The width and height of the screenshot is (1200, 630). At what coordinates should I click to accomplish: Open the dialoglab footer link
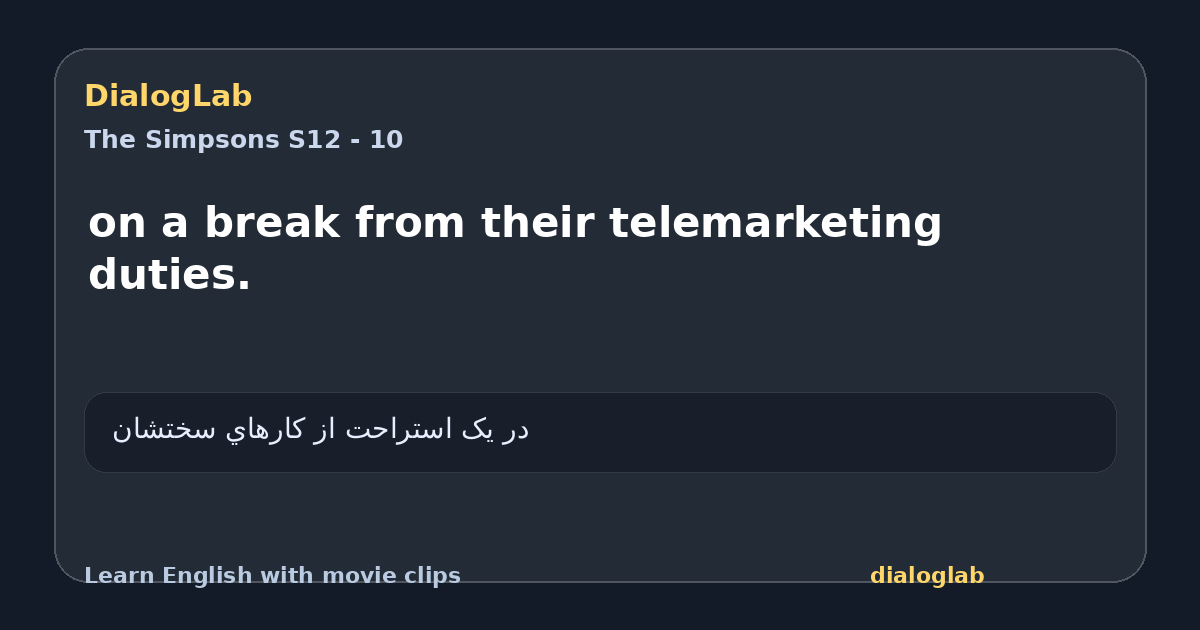coord(927,576)
